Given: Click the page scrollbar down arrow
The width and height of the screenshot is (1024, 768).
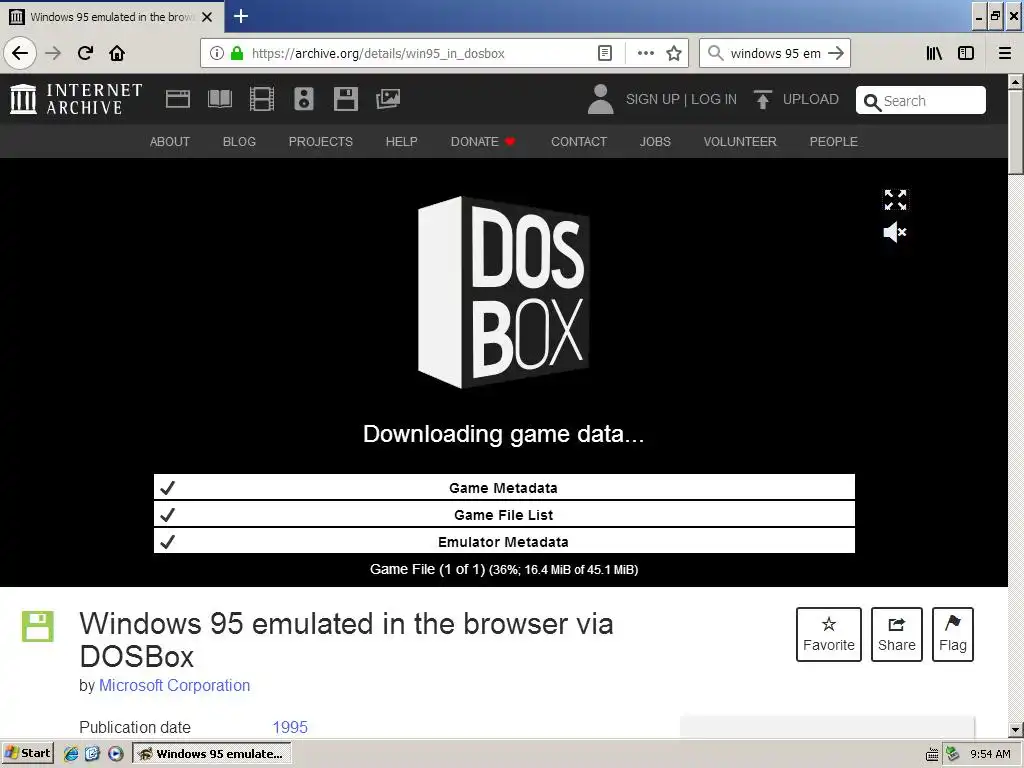Looking at the screenshot, I should click(x=1016, y=729).
